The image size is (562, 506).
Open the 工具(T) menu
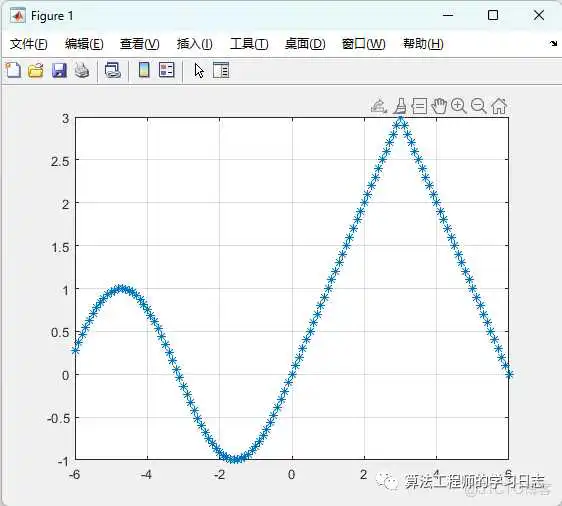(x=249, y=44)
